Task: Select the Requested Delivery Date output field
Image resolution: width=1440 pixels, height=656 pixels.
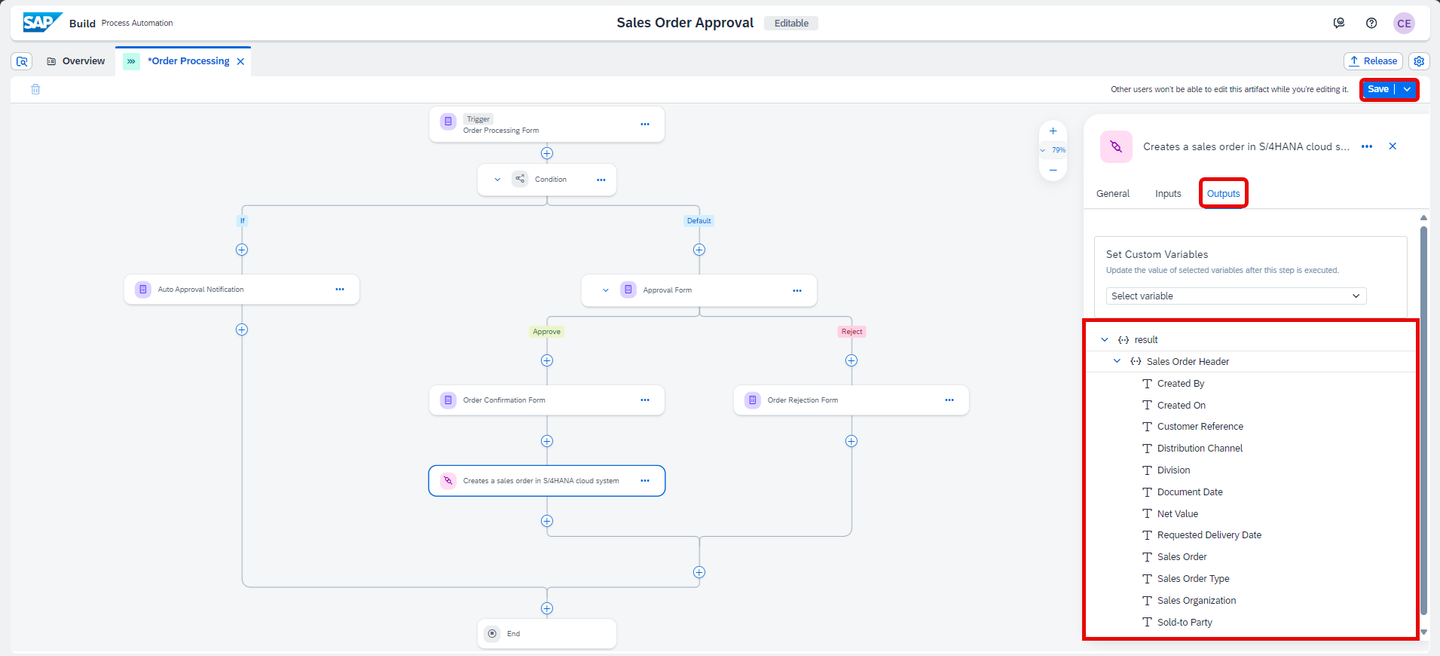Action: (x=1209, y=535)
